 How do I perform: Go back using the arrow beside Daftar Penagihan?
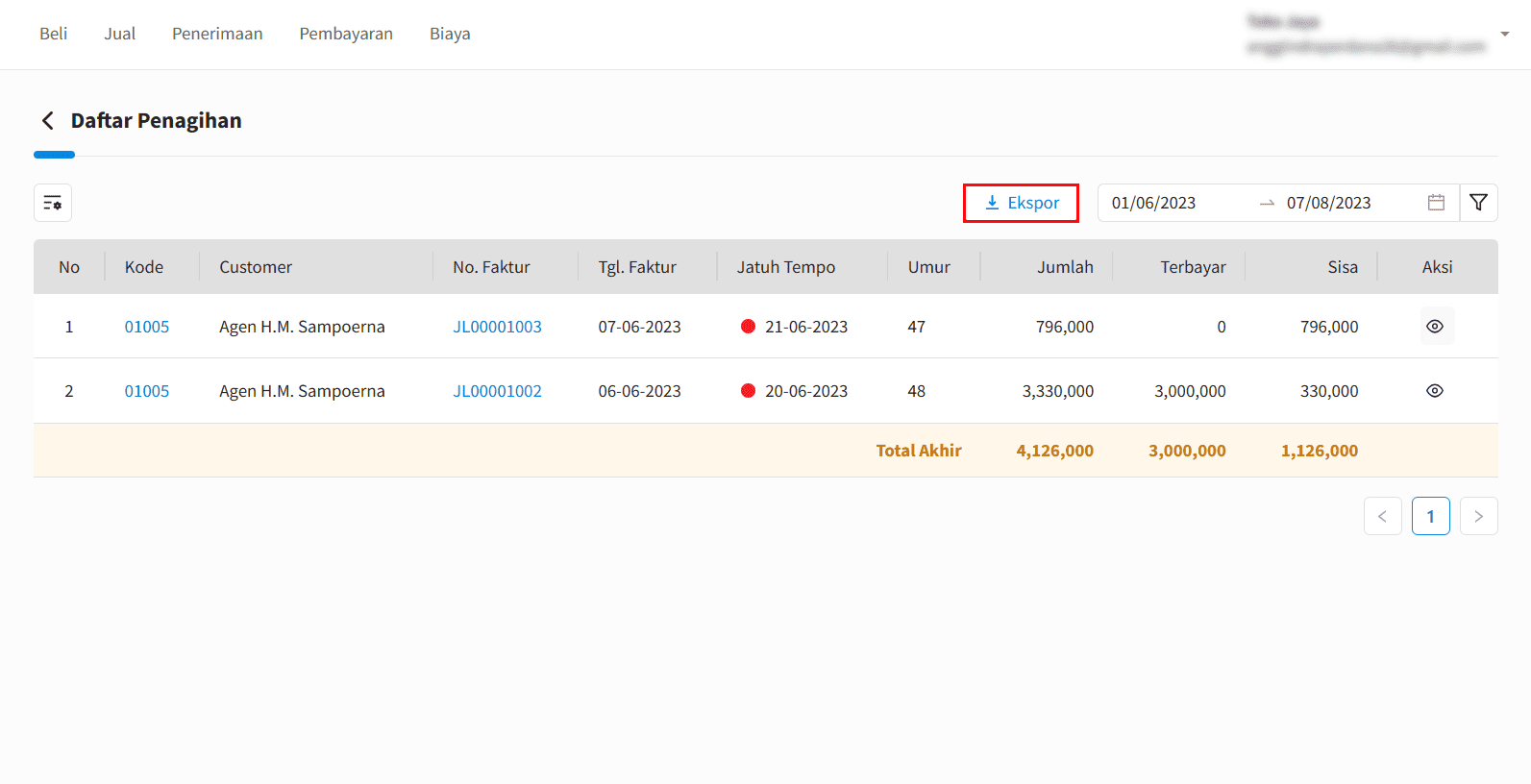[48, 121]
